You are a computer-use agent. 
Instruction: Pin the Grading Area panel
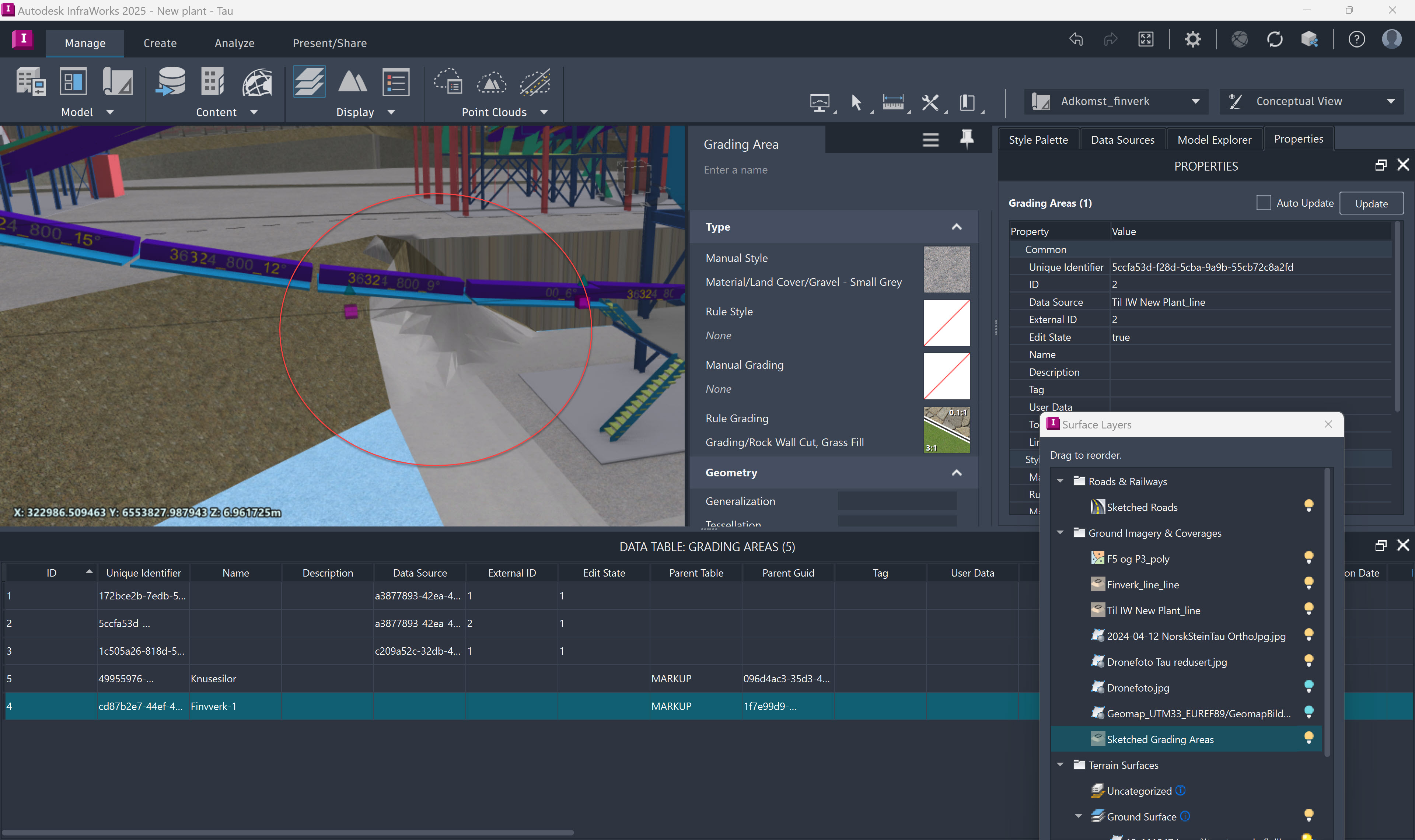(967, 139)
